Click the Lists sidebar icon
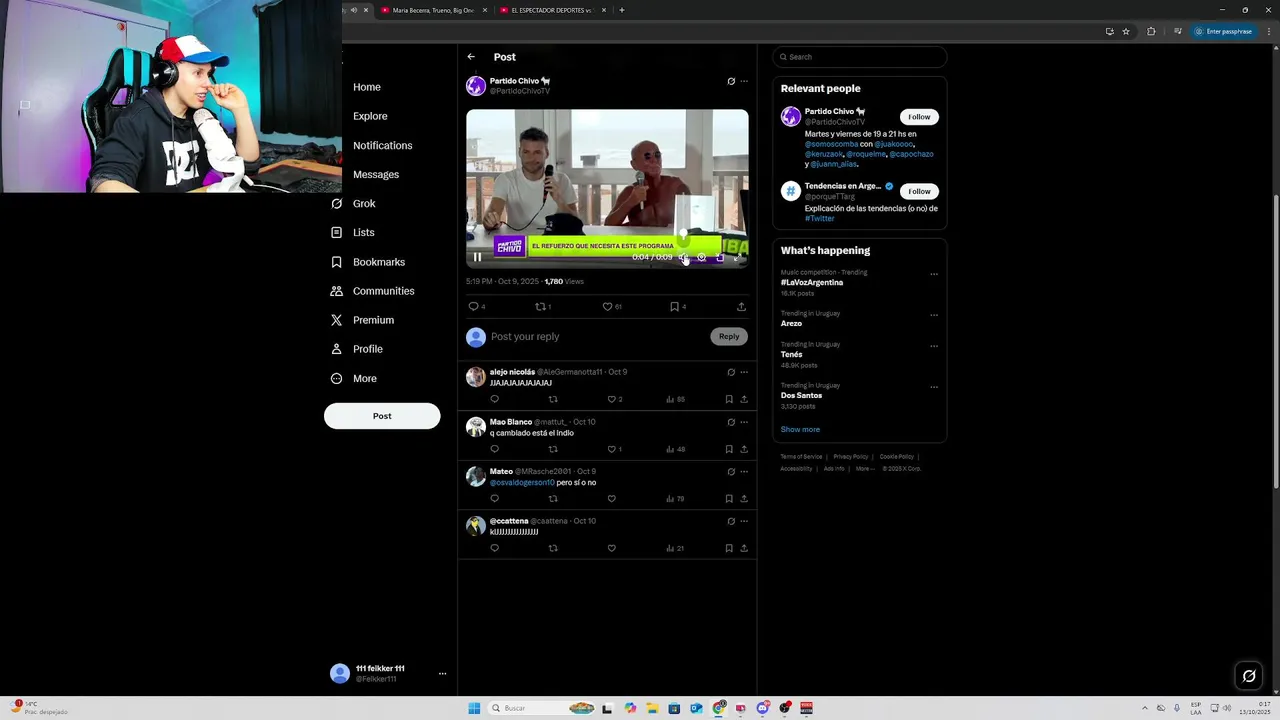Image resolution: width=1280 pixels, height=720 pixels. tap(336, 232)
